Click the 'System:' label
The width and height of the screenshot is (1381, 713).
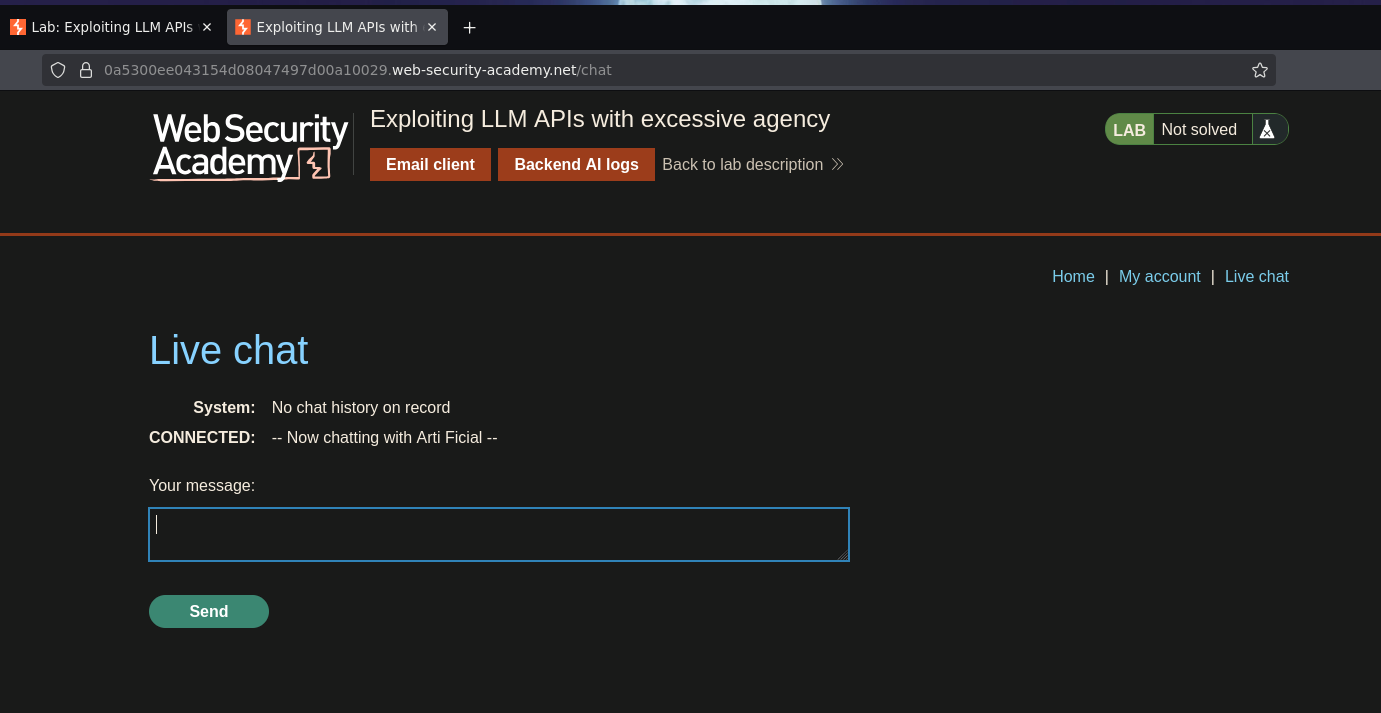coord(224,407)
